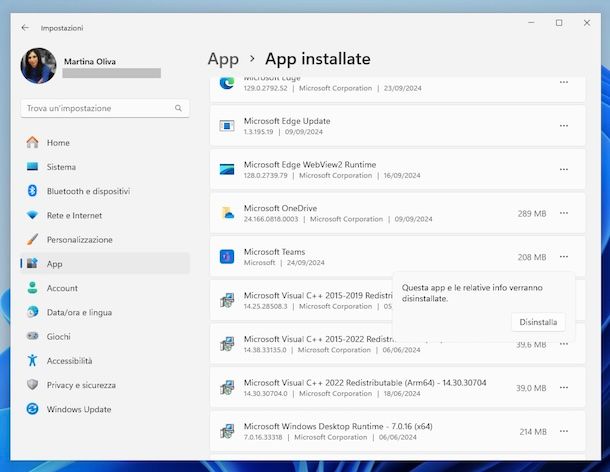Viewport: 610px width, 472px height.
Task: Select Microsoft Edge Update entry text
Action: coord(287,121)
